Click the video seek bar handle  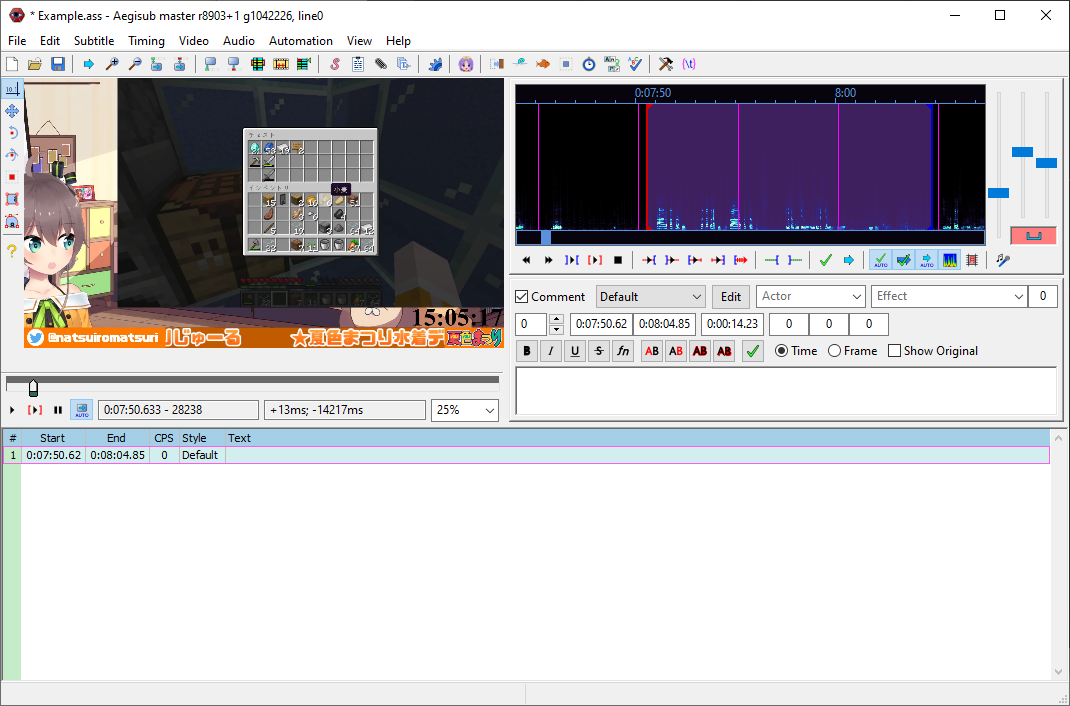(x=33, y=387)
